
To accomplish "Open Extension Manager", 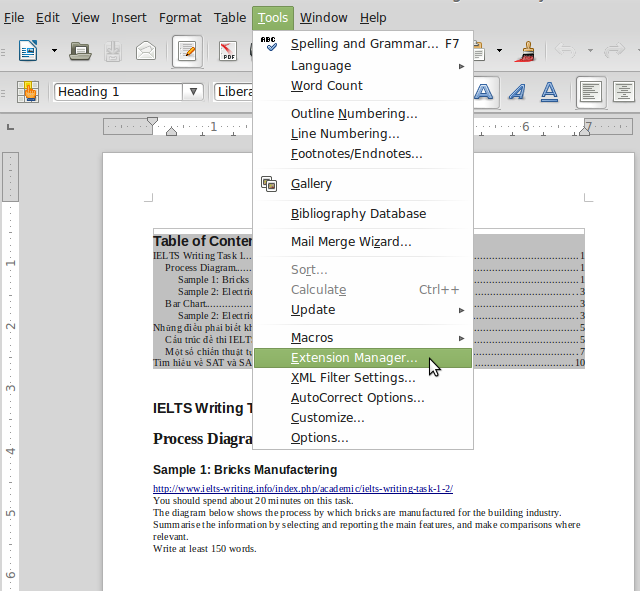I will [x=363, y=358].
